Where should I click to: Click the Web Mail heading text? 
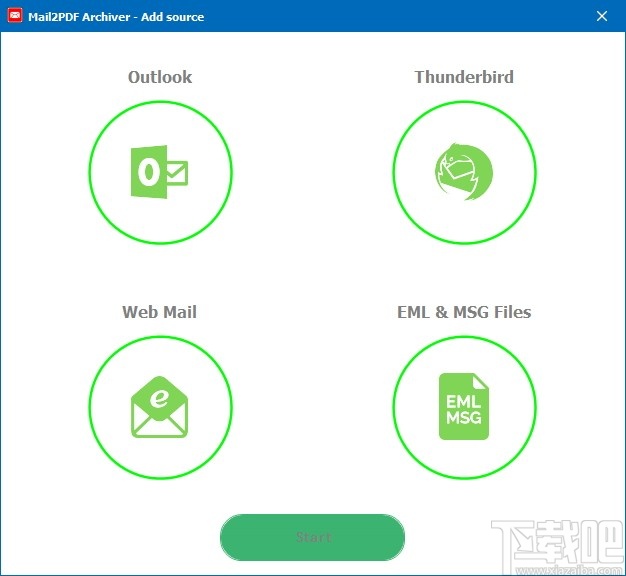coord(159,312)
